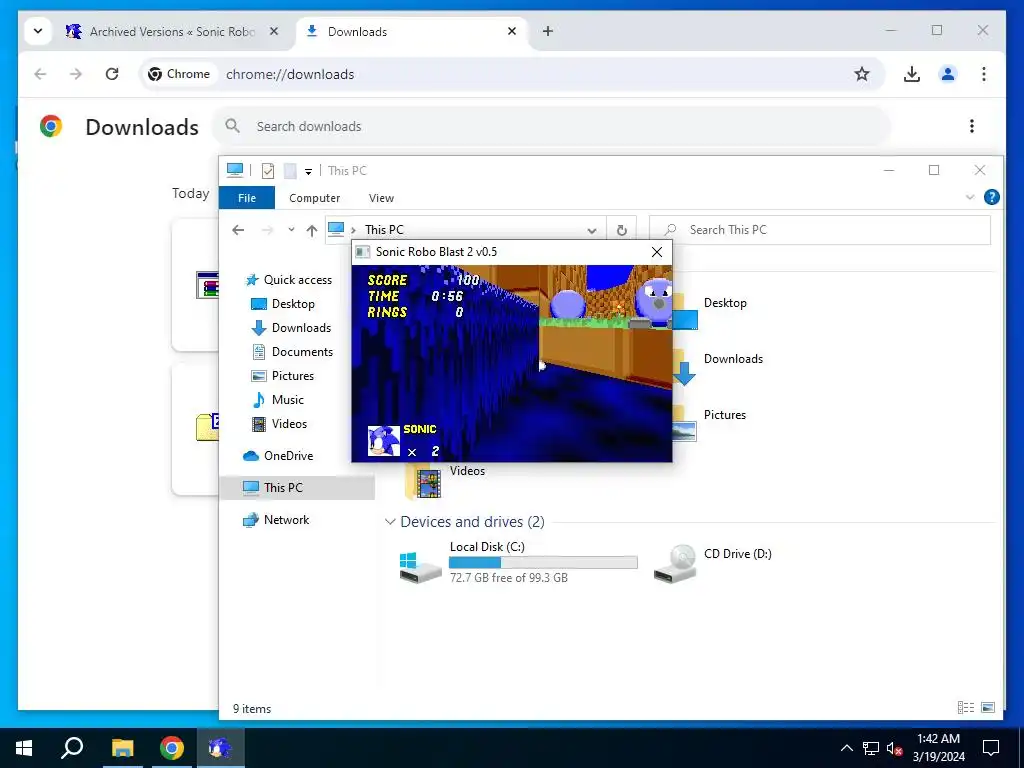This screenshot has width=1024, height=768.
Task: Select Network in navigation pane
Action: click(276, 520)
